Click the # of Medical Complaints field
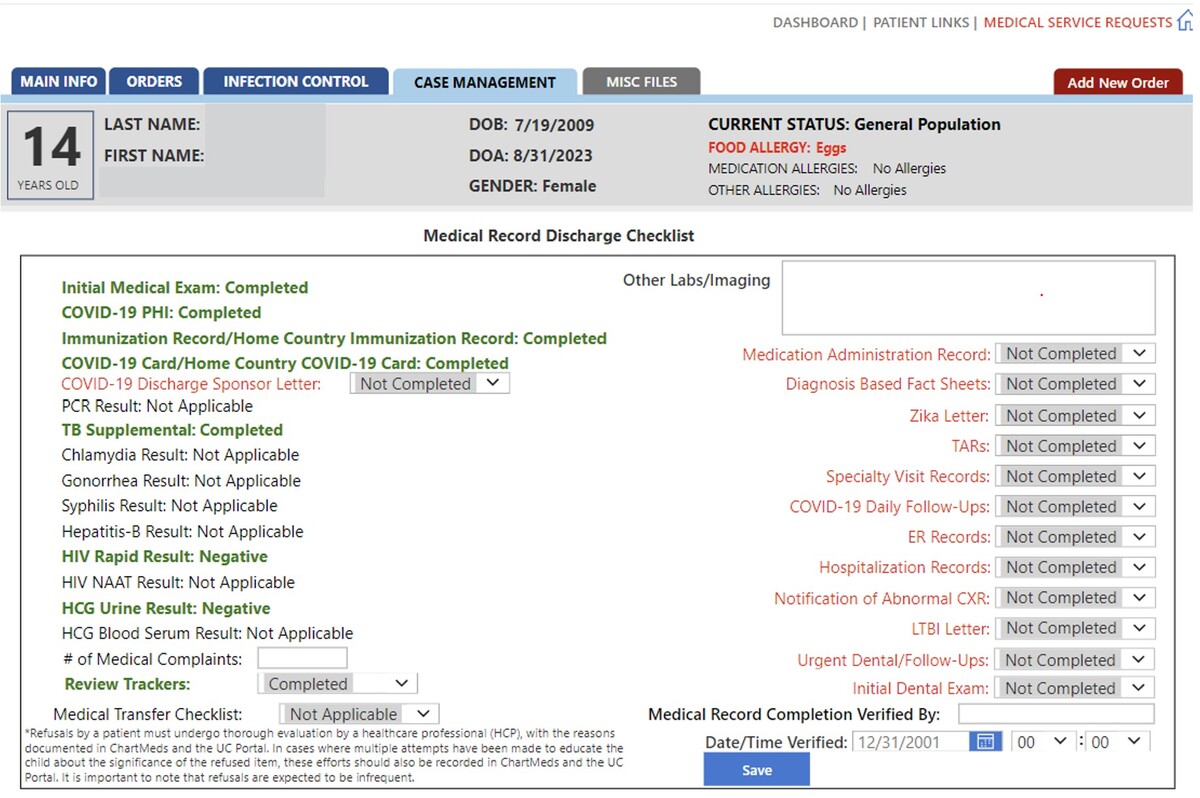The image size is (1200, 798). click(302, 658)
